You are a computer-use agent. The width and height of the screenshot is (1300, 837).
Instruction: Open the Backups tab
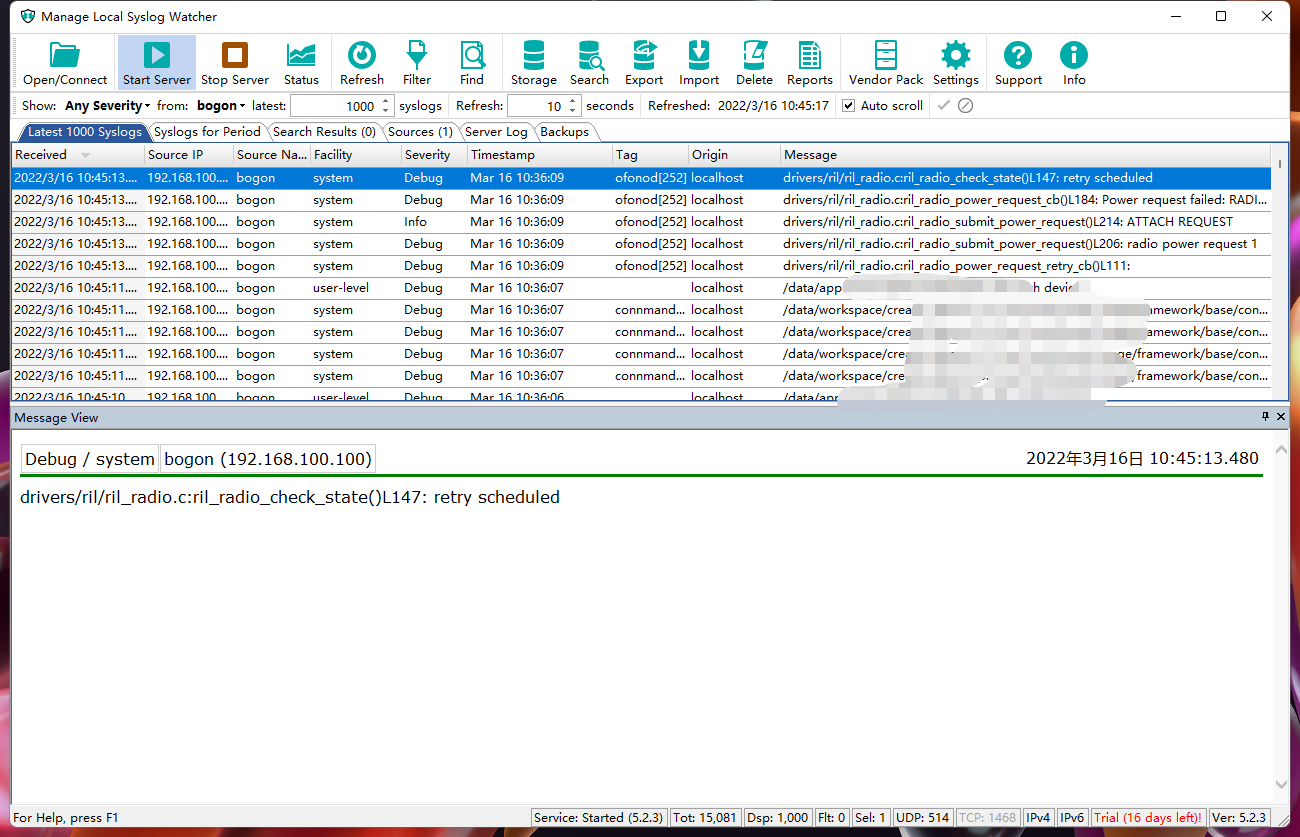pyautogui.click(x=565, y=131)
